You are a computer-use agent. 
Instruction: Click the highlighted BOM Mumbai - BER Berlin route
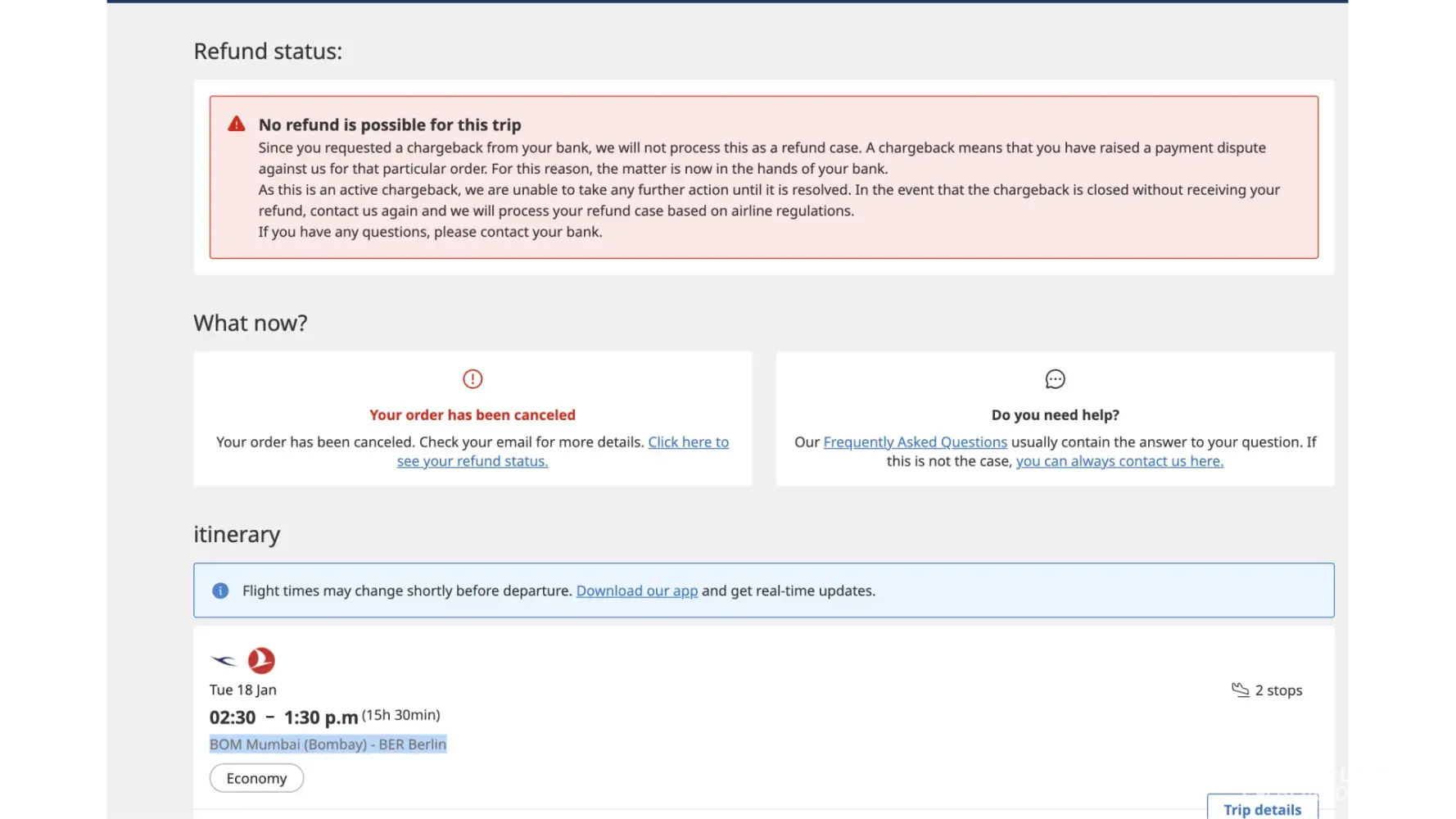pyautogui.click(x=328, y=744)
